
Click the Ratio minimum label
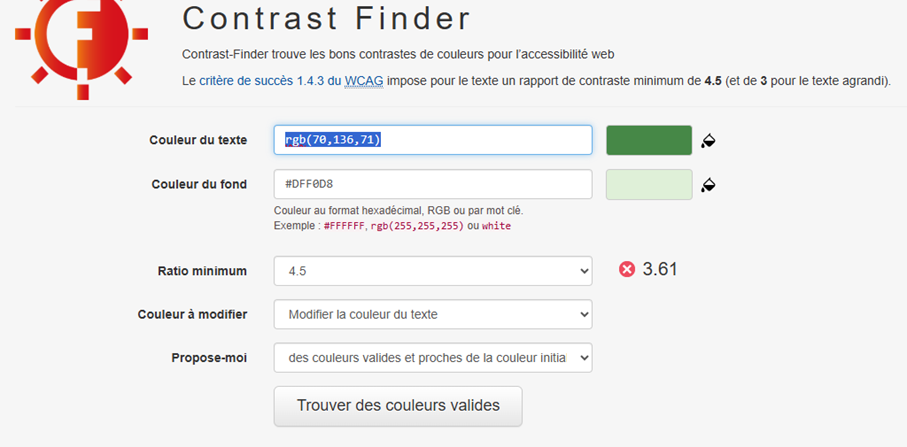click(202, 271)
